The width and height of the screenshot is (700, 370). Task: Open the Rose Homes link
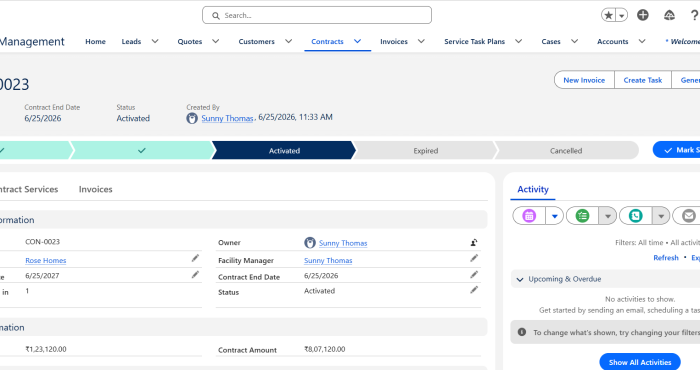[x=46, y=261]
